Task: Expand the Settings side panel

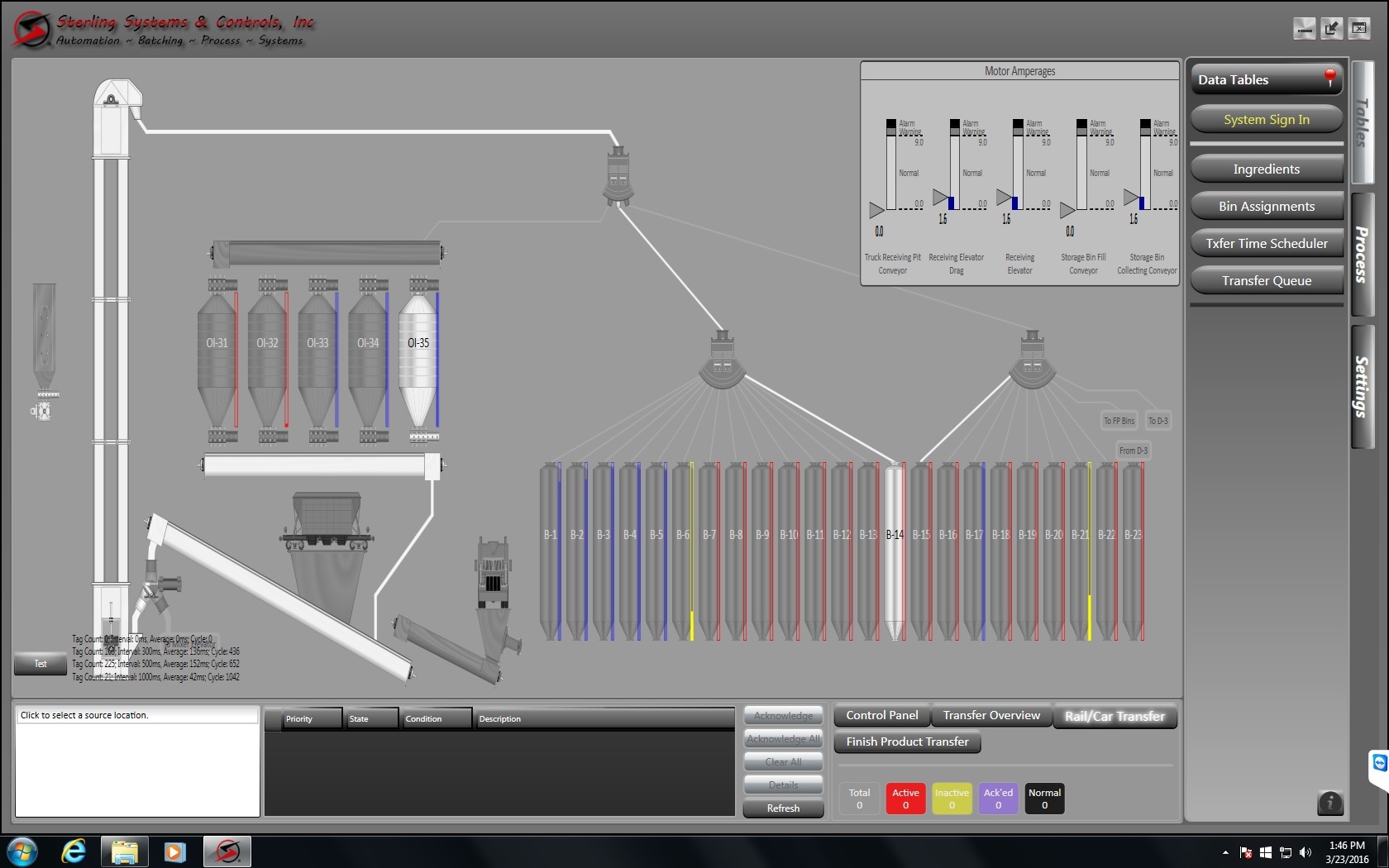Action: click(x=1362, y=387)
